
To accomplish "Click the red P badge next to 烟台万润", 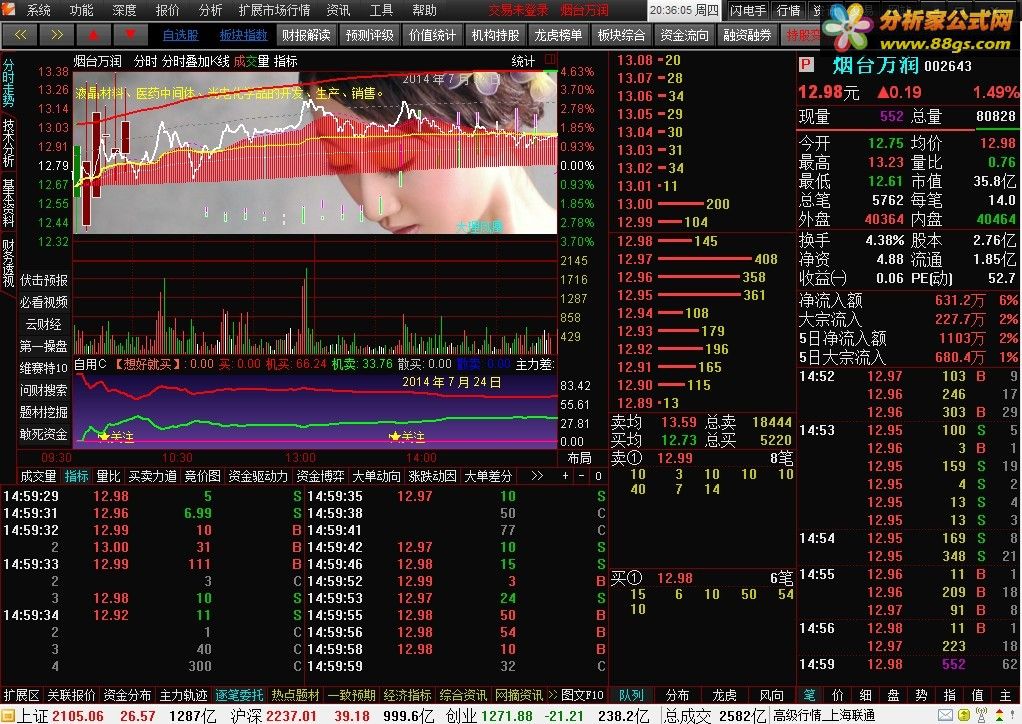I will pyautogui.click(x=806, y=65).
